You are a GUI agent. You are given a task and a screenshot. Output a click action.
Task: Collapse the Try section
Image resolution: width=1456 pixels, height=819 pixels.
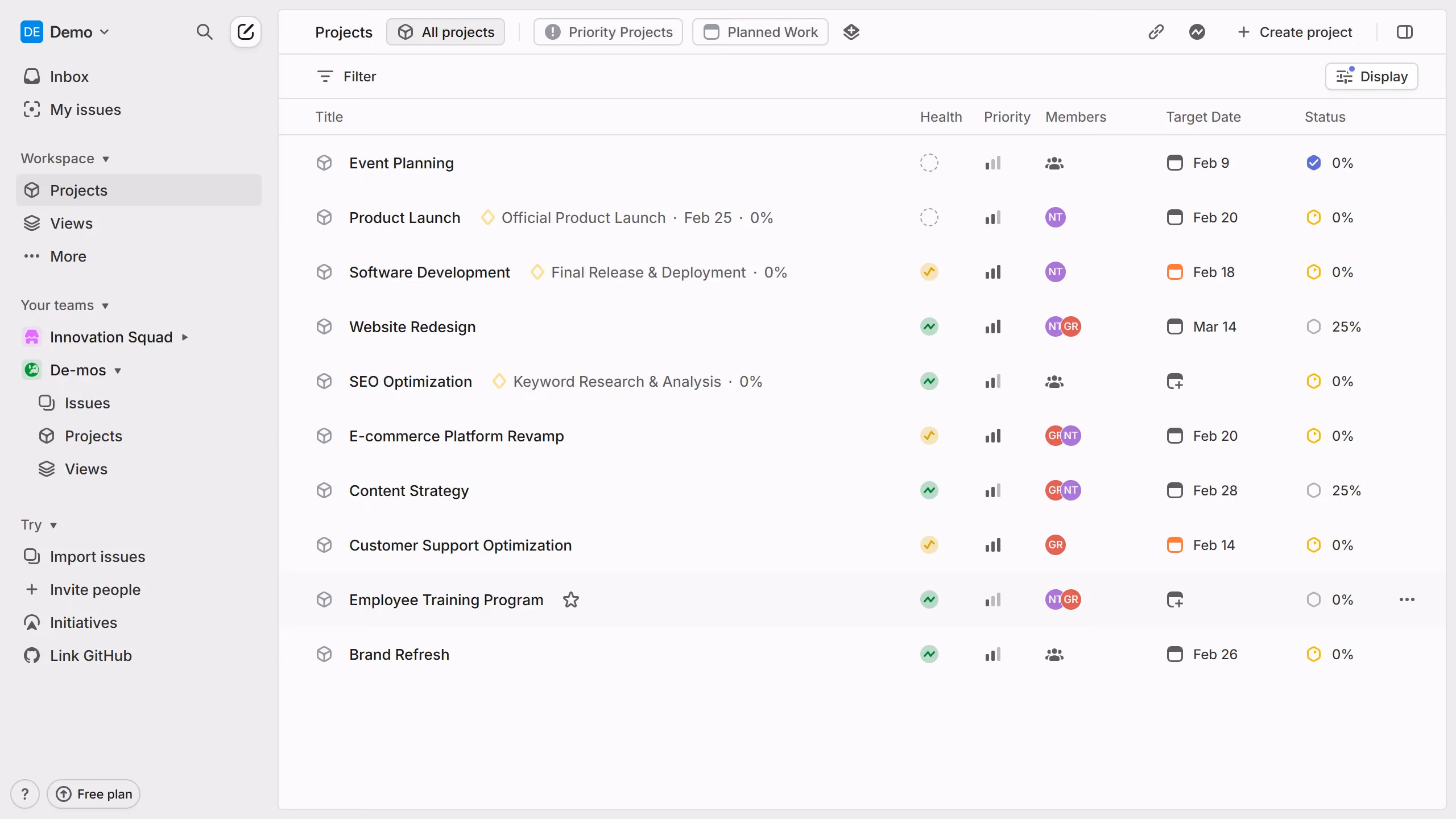[39, 524]
